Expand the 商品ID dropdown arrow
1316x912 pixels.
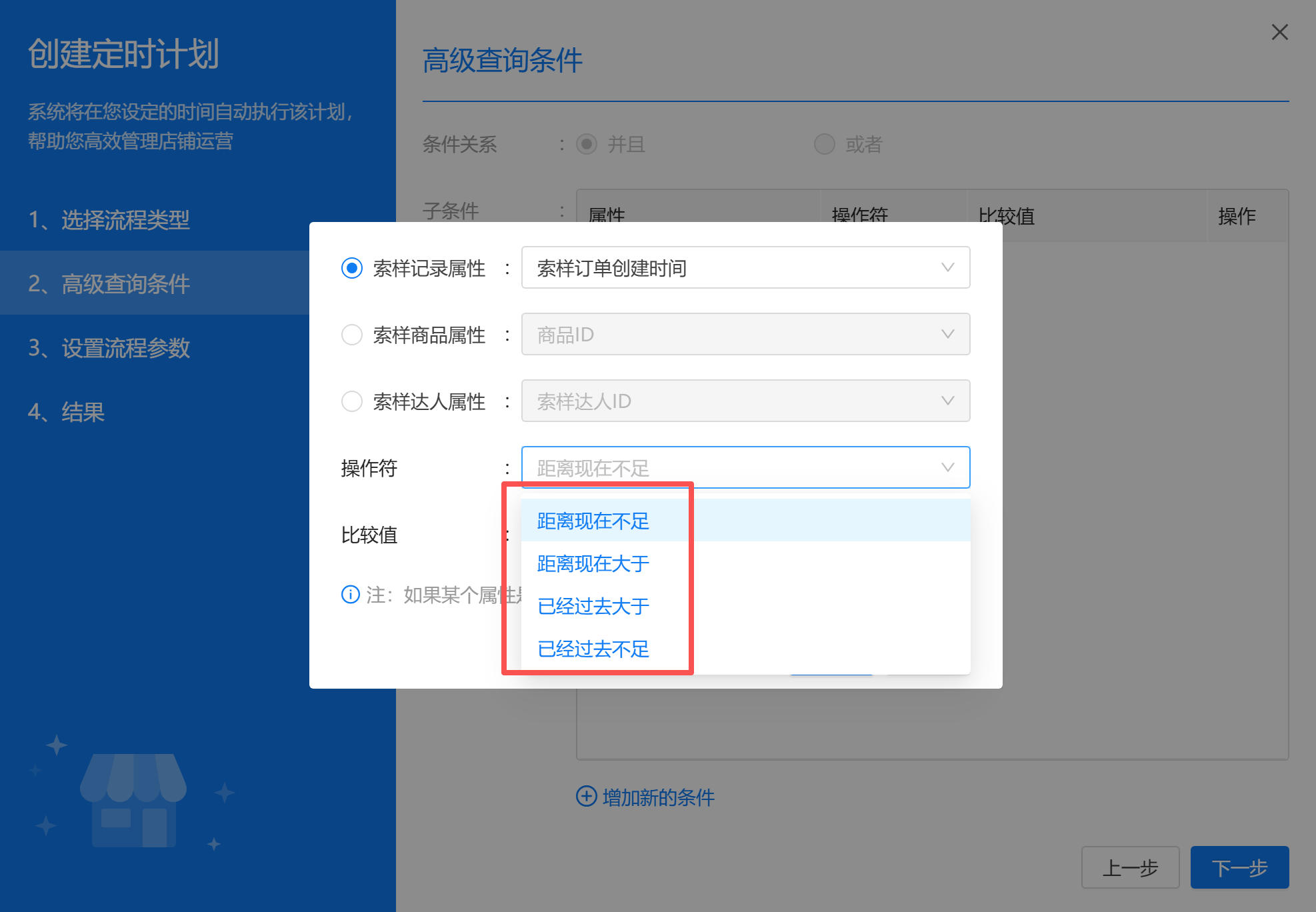[x=947, y=335]
